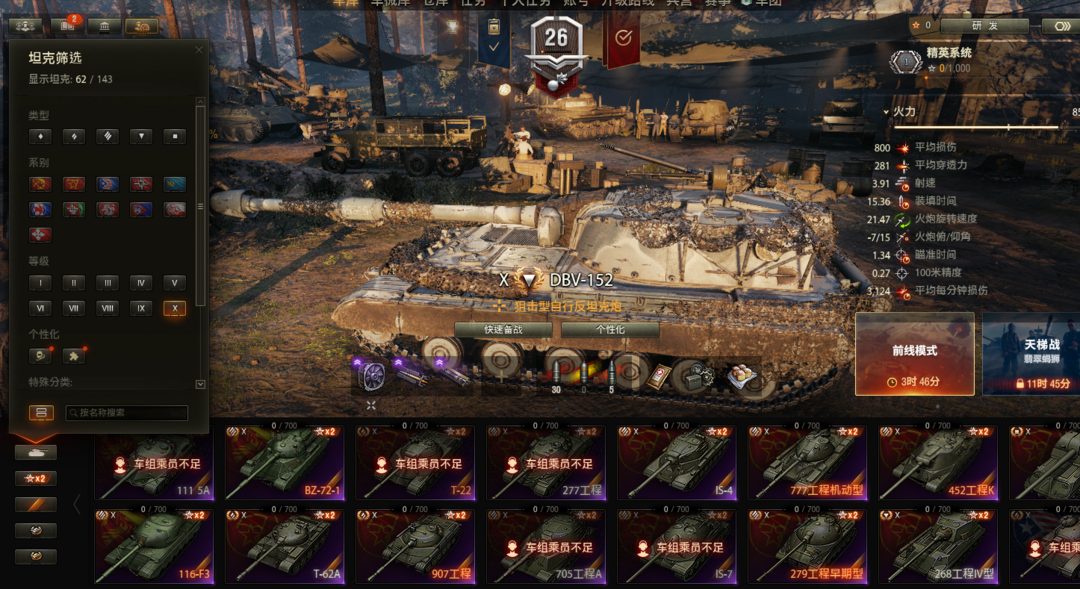The width and height of the screenshot is (1080, 589).
Task: Click the repair kit toolbox consumable
Action: (x=699, y=376)
